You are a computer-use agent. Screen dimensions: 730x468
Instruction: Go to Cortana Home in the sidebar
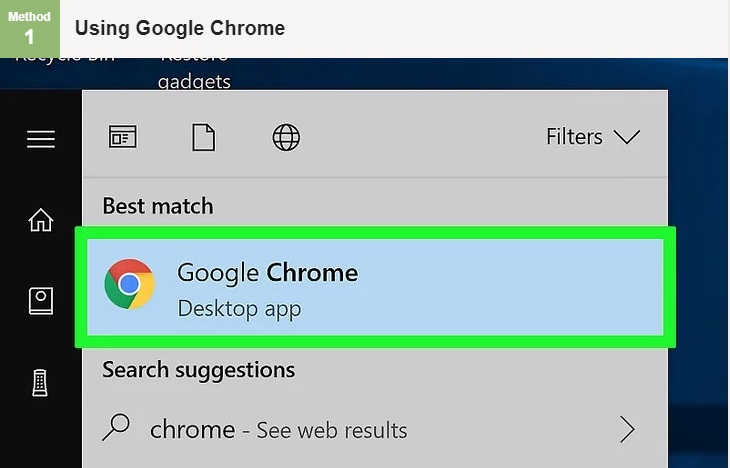click(x=41, y=220)
